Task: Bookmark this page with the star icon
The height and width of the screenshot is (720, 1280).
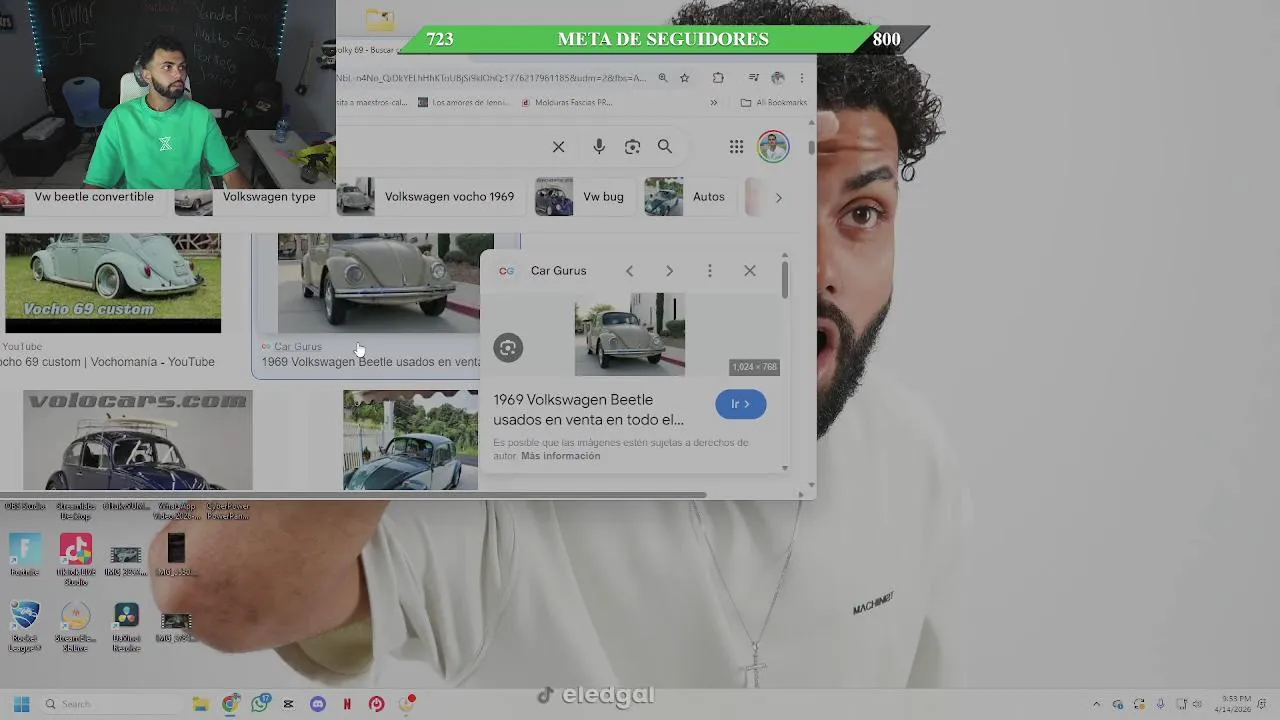Action: coord(685,78)
